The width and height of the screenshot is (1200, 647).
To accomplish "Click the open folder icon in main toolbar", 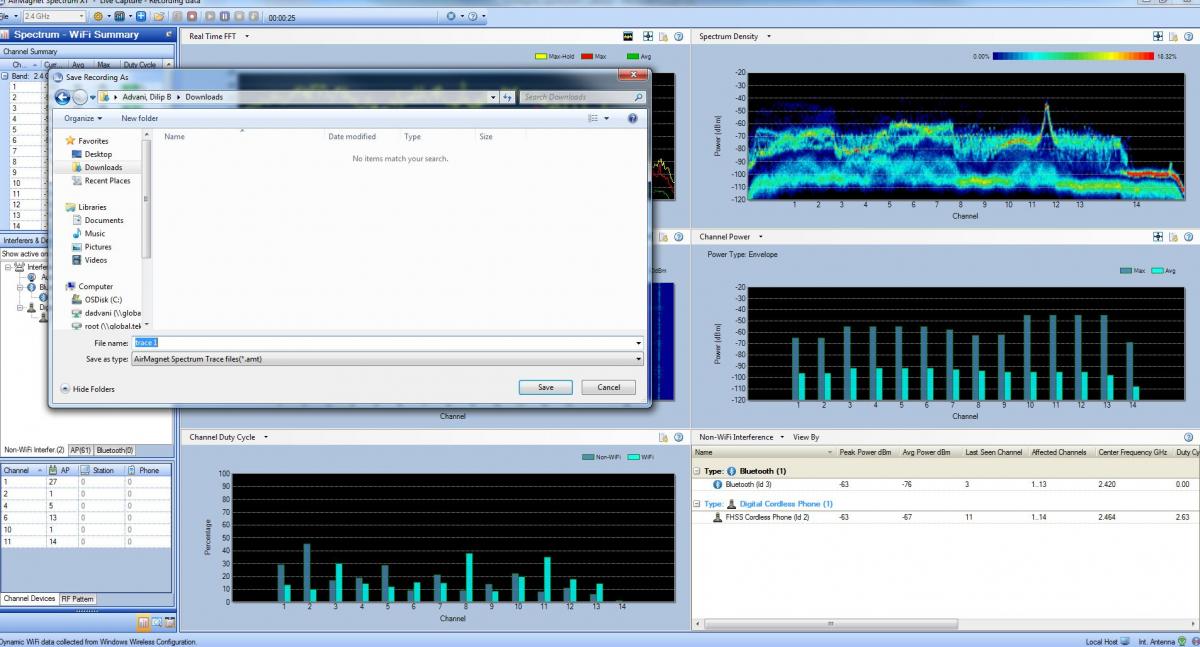I will (x=157, y=17).
